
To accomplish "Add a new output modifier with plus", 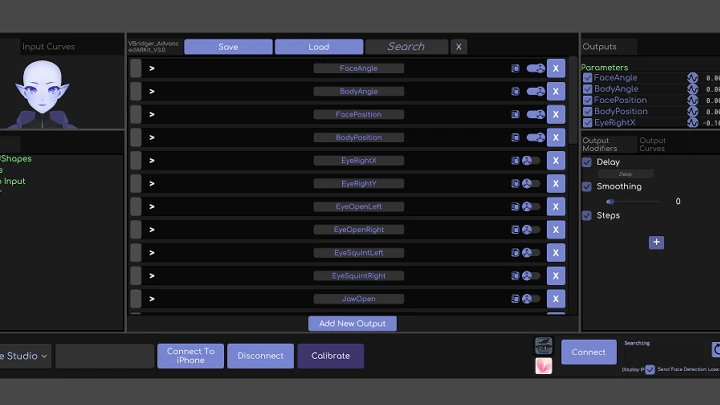I will (x=656, y=242).
